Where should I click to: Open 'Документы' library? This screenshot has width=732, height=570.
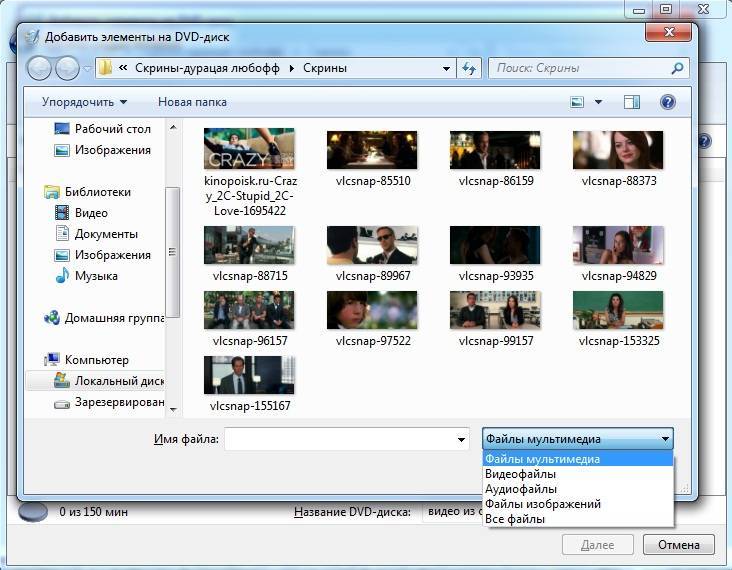pos(97,234)
